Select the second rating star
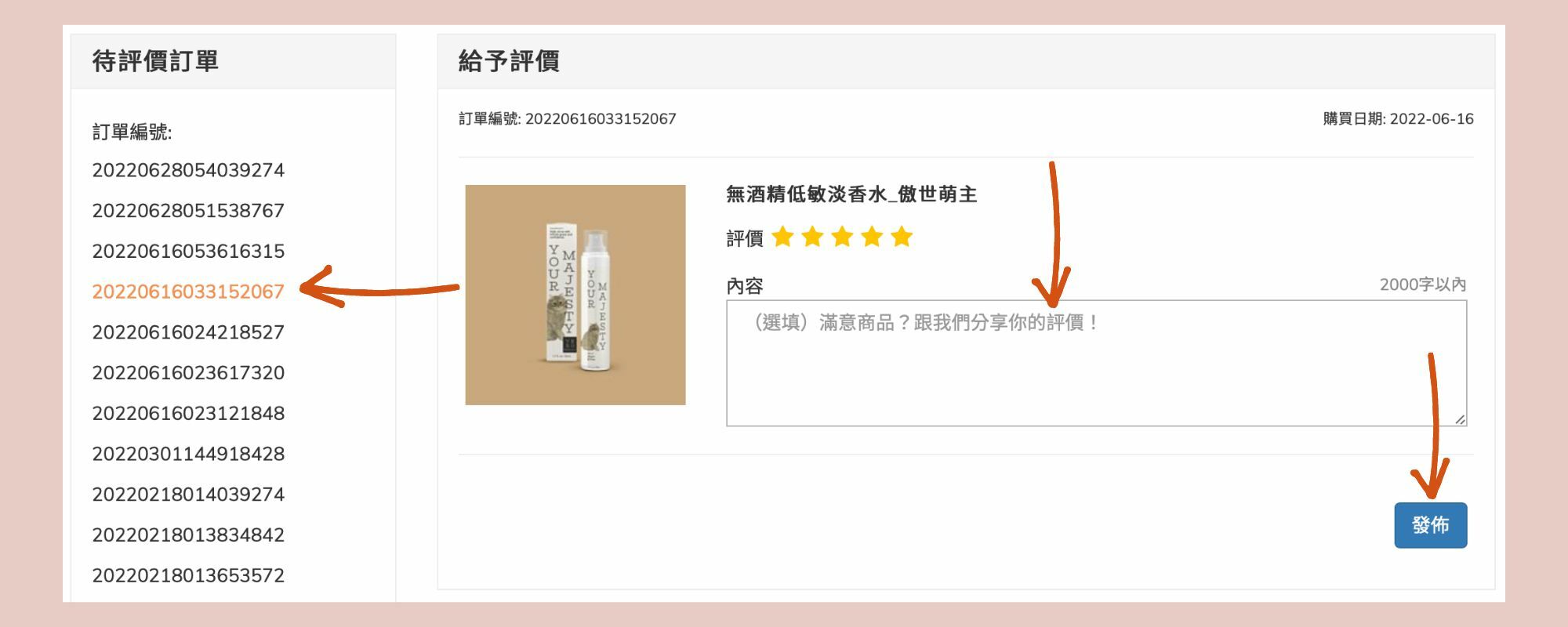The height and width of the screenshot is (627, 1568). coord(812,237)
